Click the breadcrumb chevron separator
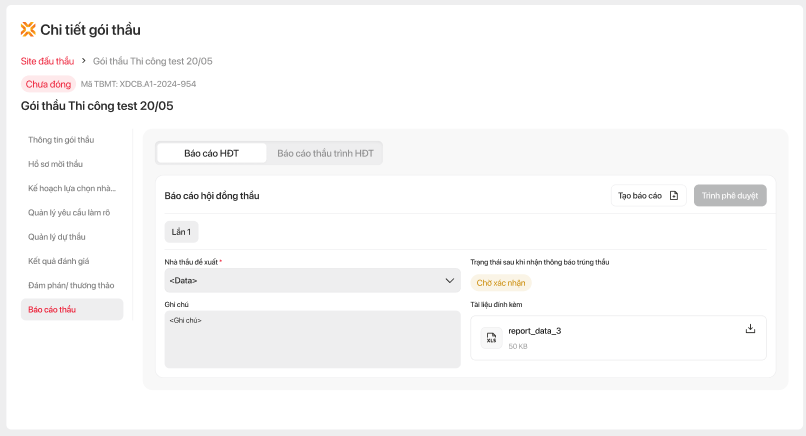The height and width of the screenshot is (436, 806). click(x=84, y=61)
